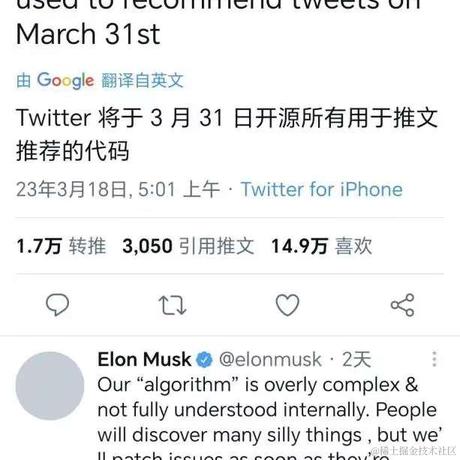Retweet using the arrows icon
Image resolution: width=460 pixels, height=460 pixels.
(x=172, y=305)
